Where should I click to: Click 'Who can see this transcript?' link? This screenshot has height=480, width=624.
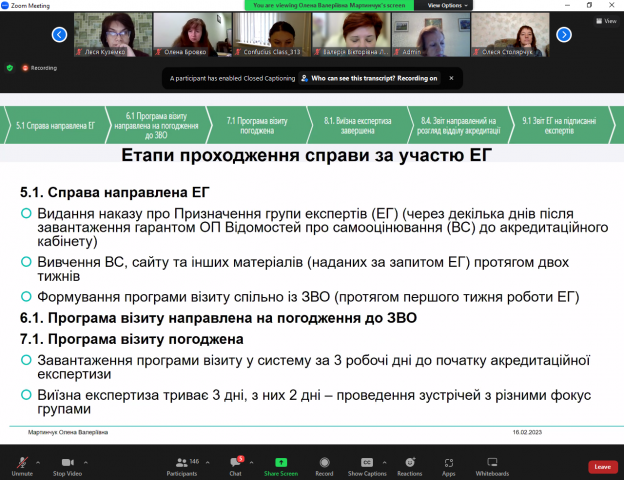373,77
